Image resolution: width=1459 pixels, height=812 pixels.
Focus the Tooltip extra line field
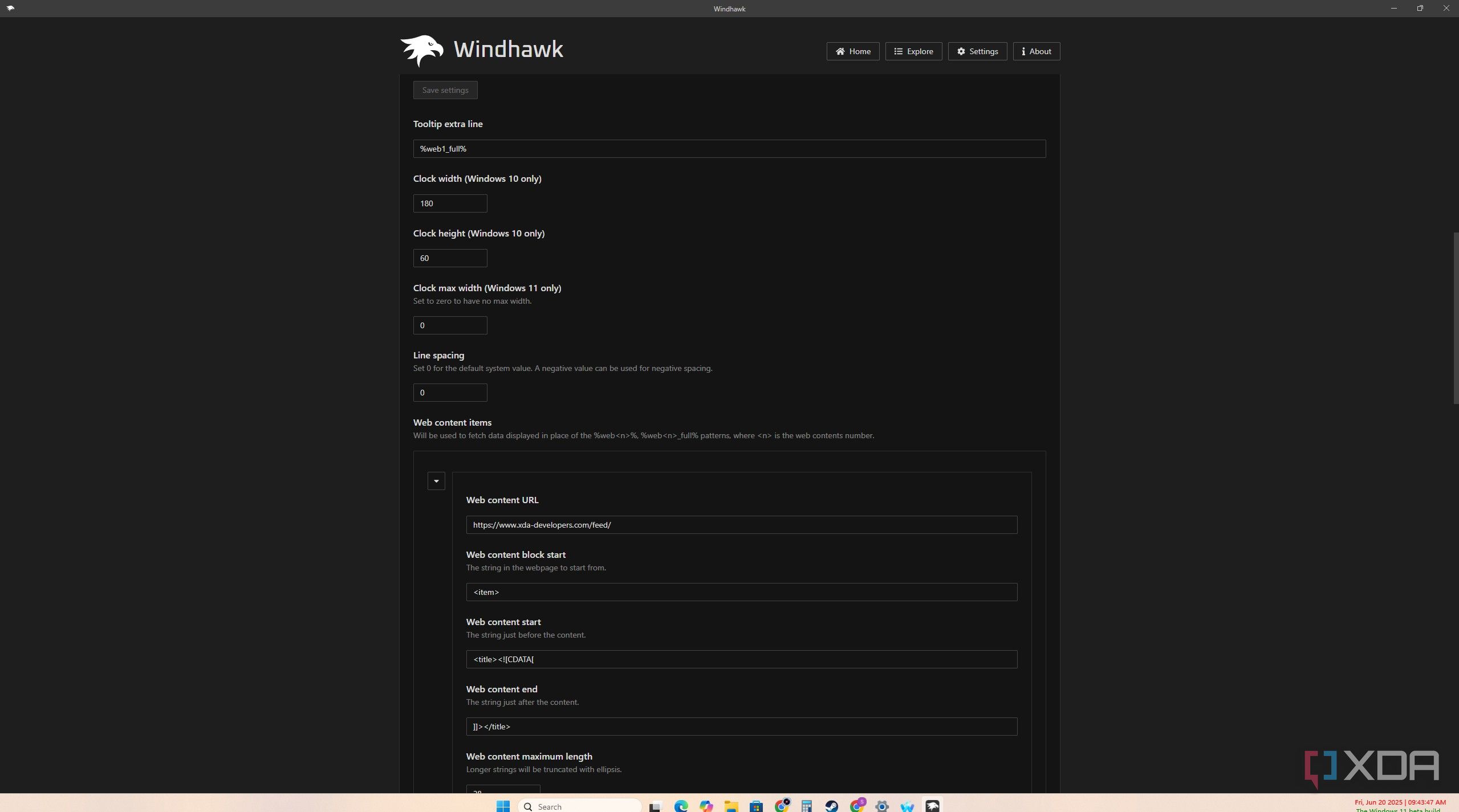click(x=729, y=149)
